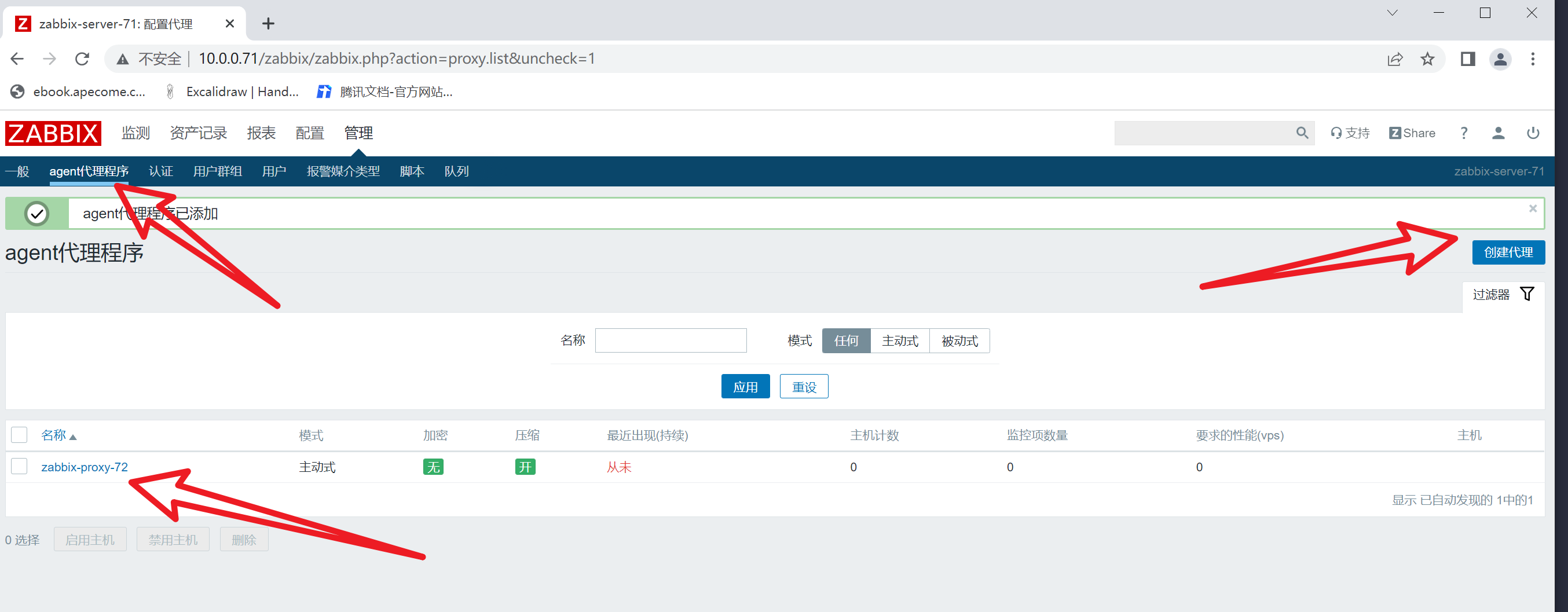
Task: Click the 应用 filter button
Action: click(x=745, y=387)
